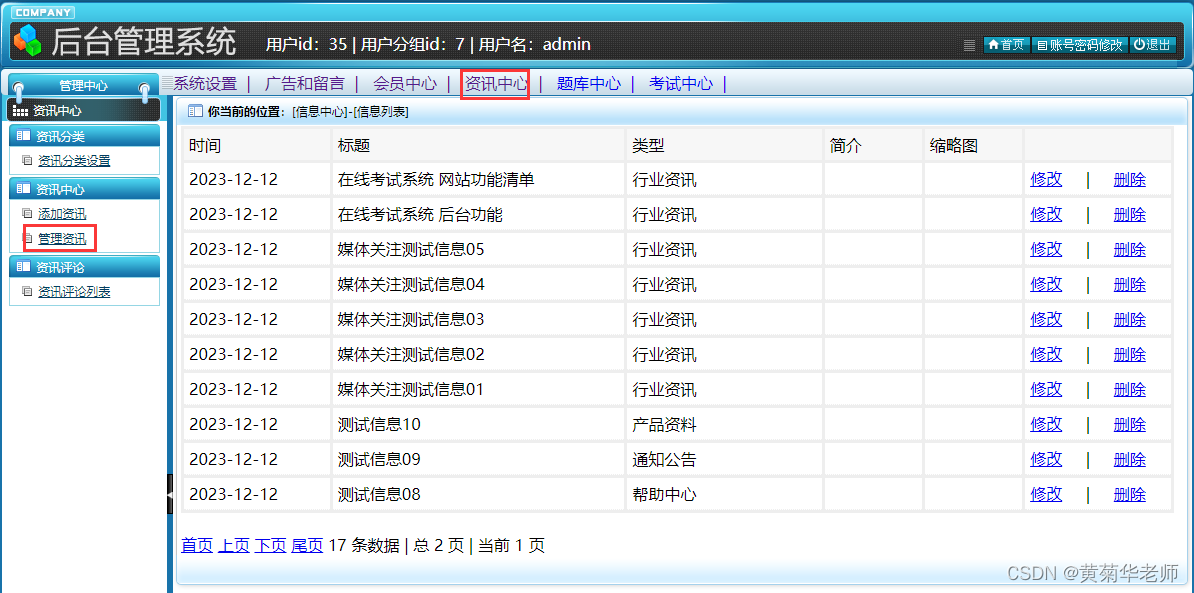Click 删除 for 在线考试系统 后台功能

point(1129,215)
